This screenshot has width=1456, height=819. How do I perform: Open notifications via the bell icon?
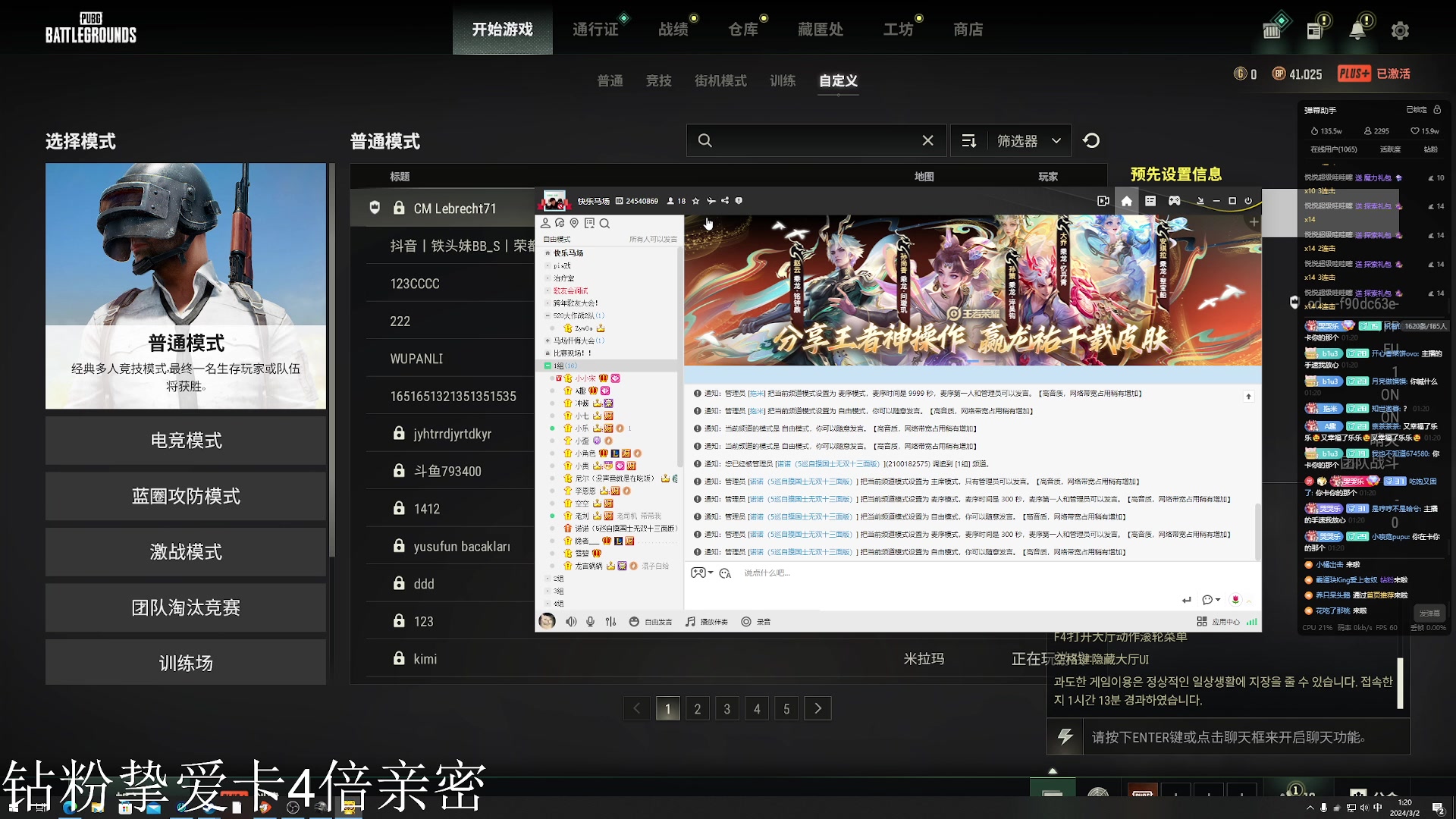(1358, 28)
